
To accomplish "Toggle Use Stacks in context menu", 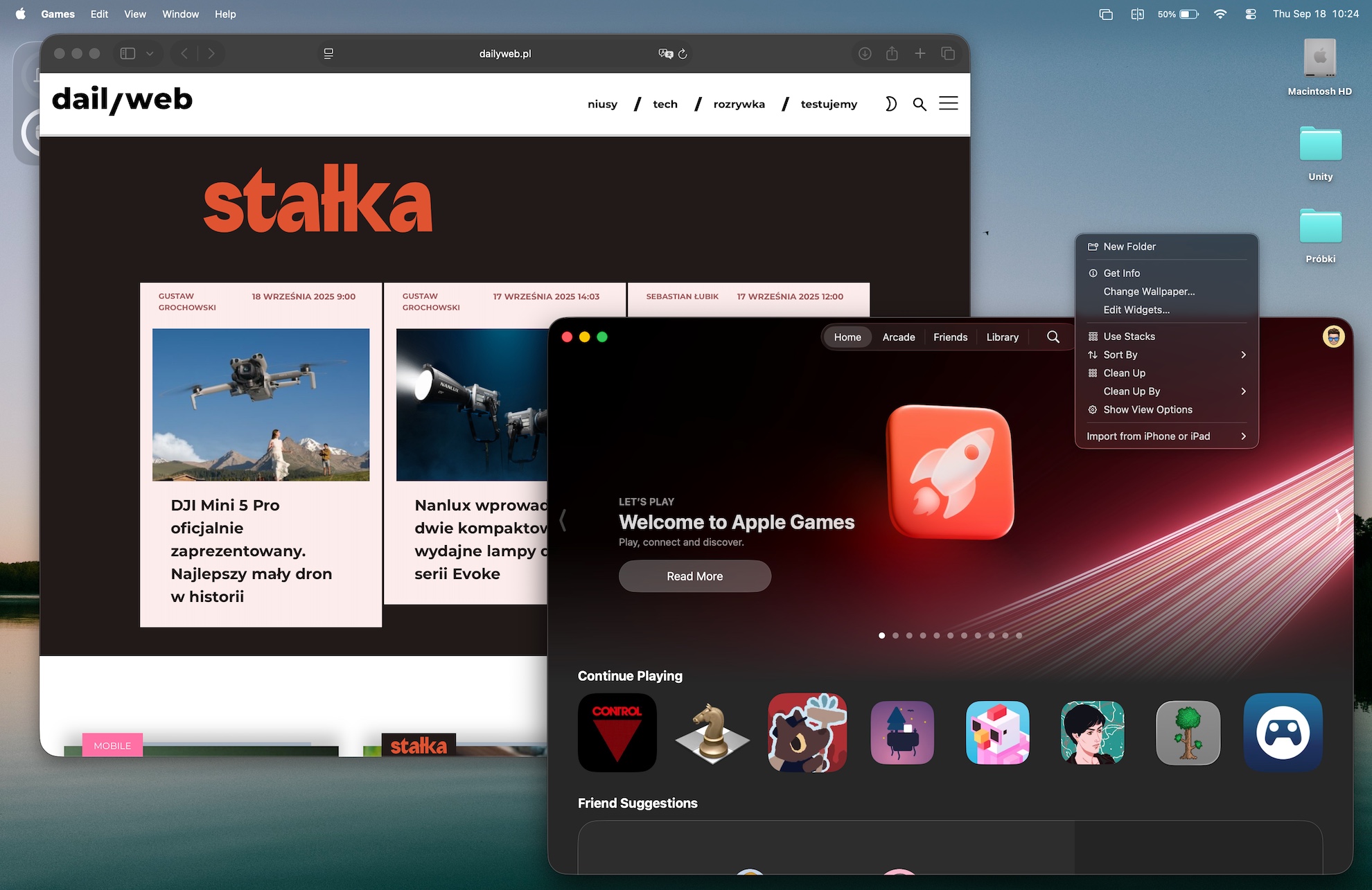I will coord(1129,337).
